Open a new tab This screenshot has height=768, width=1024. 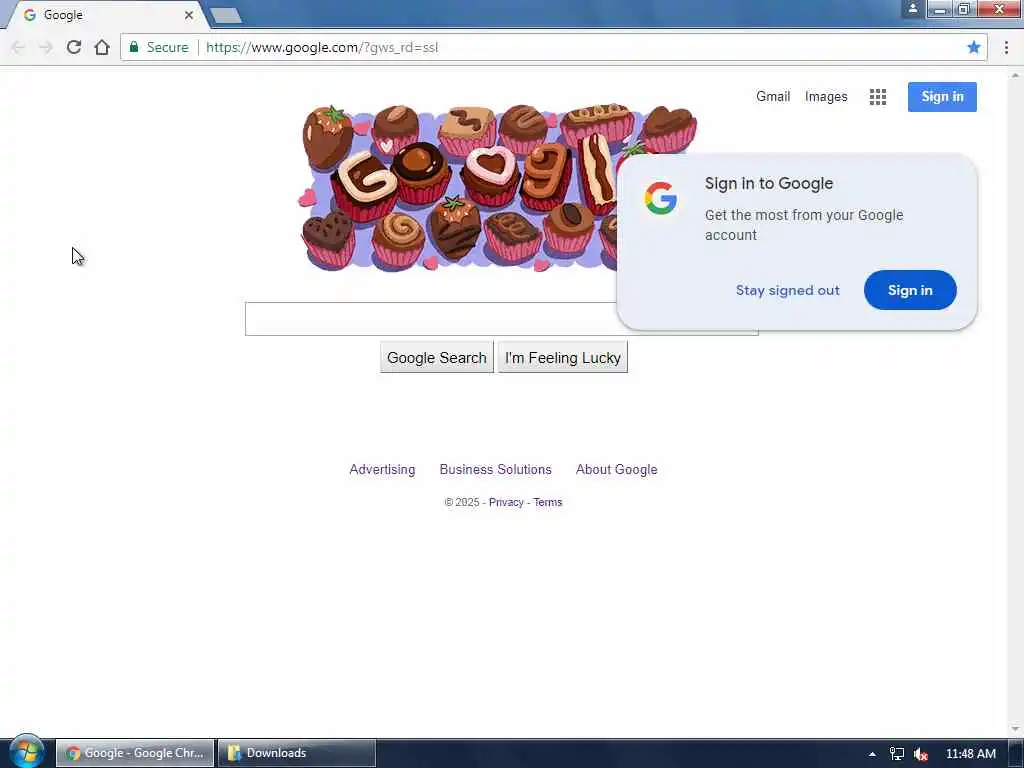tap(226, 15)
